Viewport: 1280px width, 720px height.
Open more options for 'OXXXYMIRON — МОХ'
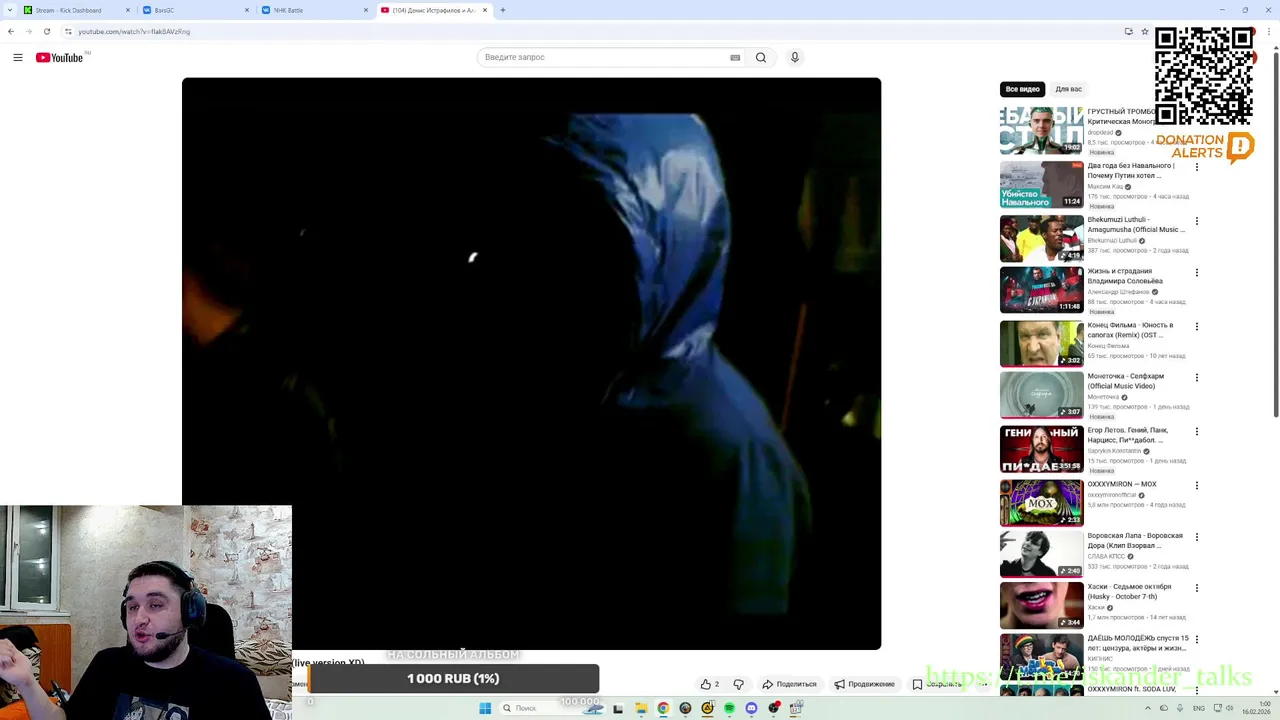click(1197, 485)
